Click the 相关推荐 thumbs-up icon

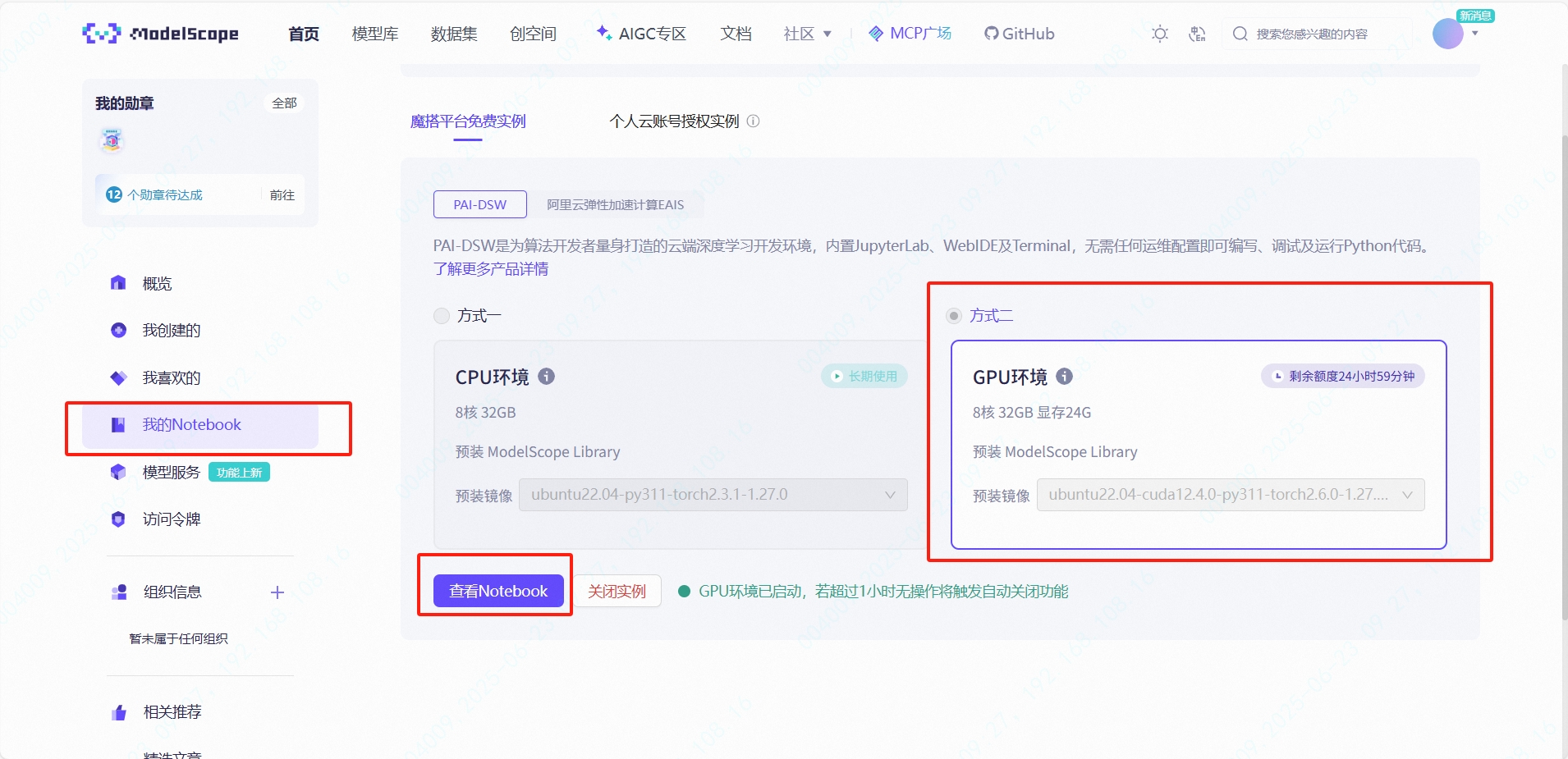tap(119, 712)
